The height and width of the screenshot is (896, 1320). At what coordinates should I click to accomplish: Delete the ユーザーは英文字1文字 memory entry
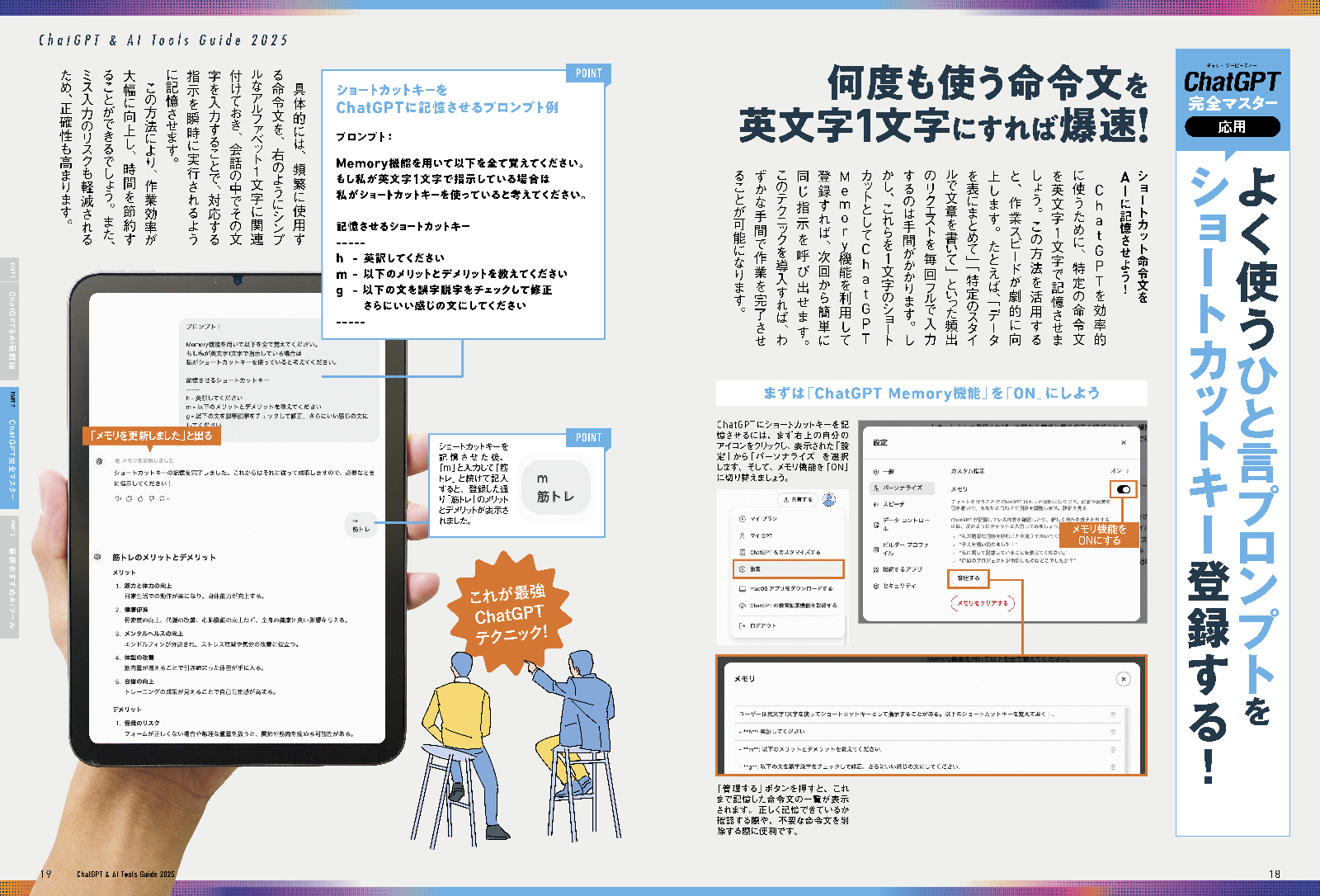coord(1113,714)
